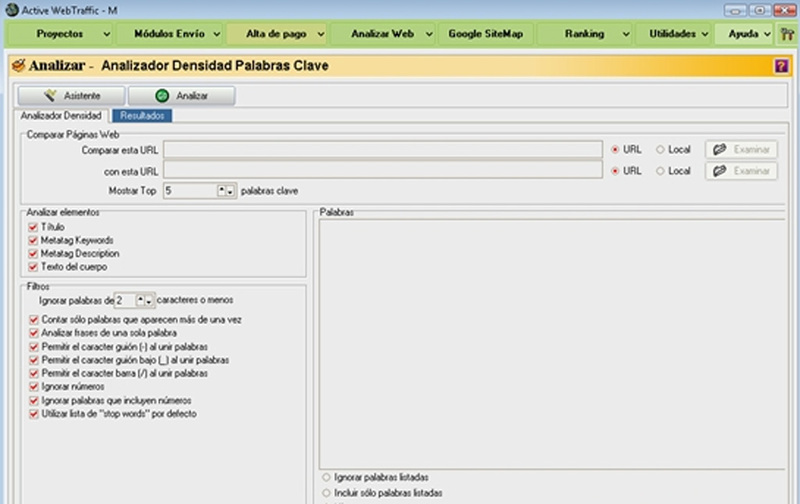Screen dimensions: 800x504
Task: Click the 'Comparar esta URL' text field
Action: pyautogui.click(x=383, y=149)
